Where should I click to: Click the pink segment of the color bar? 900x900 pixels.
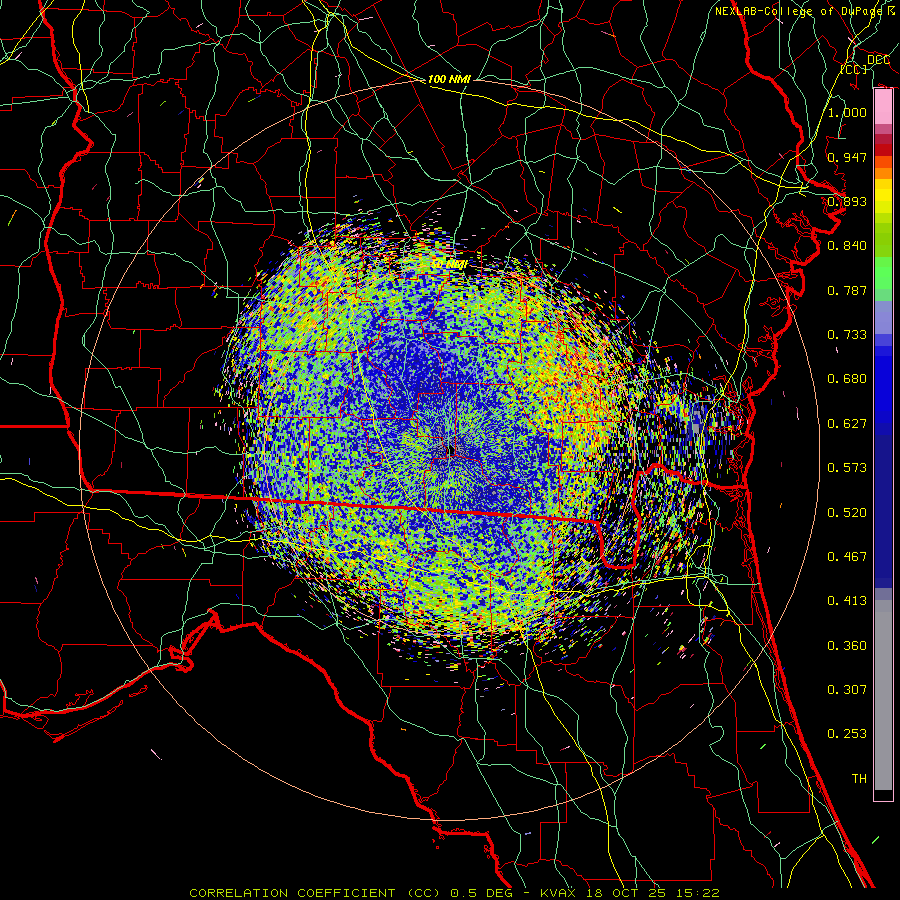tap(883, 107)
